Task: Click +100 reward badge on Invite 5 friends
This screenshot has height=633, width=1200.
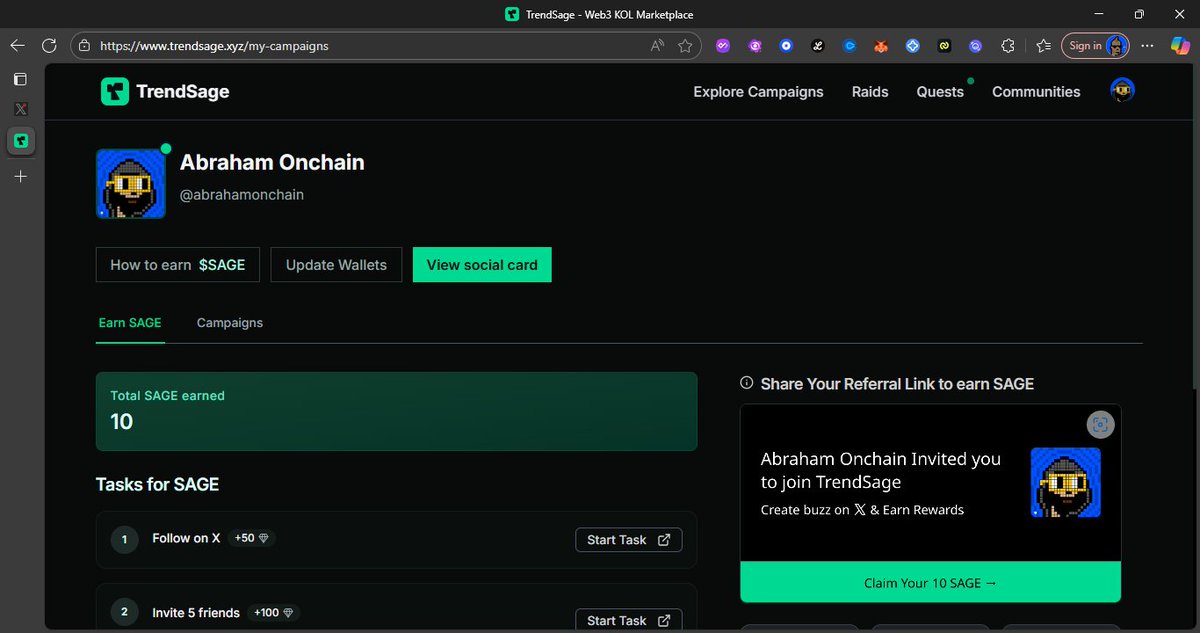Action: tap(274, 612)
